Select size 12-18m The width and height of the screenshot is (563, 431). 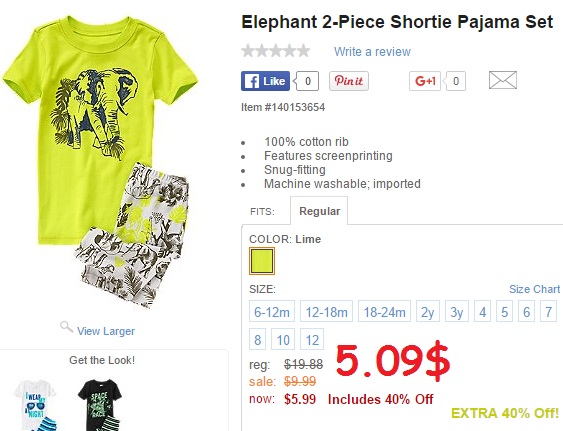326,311
